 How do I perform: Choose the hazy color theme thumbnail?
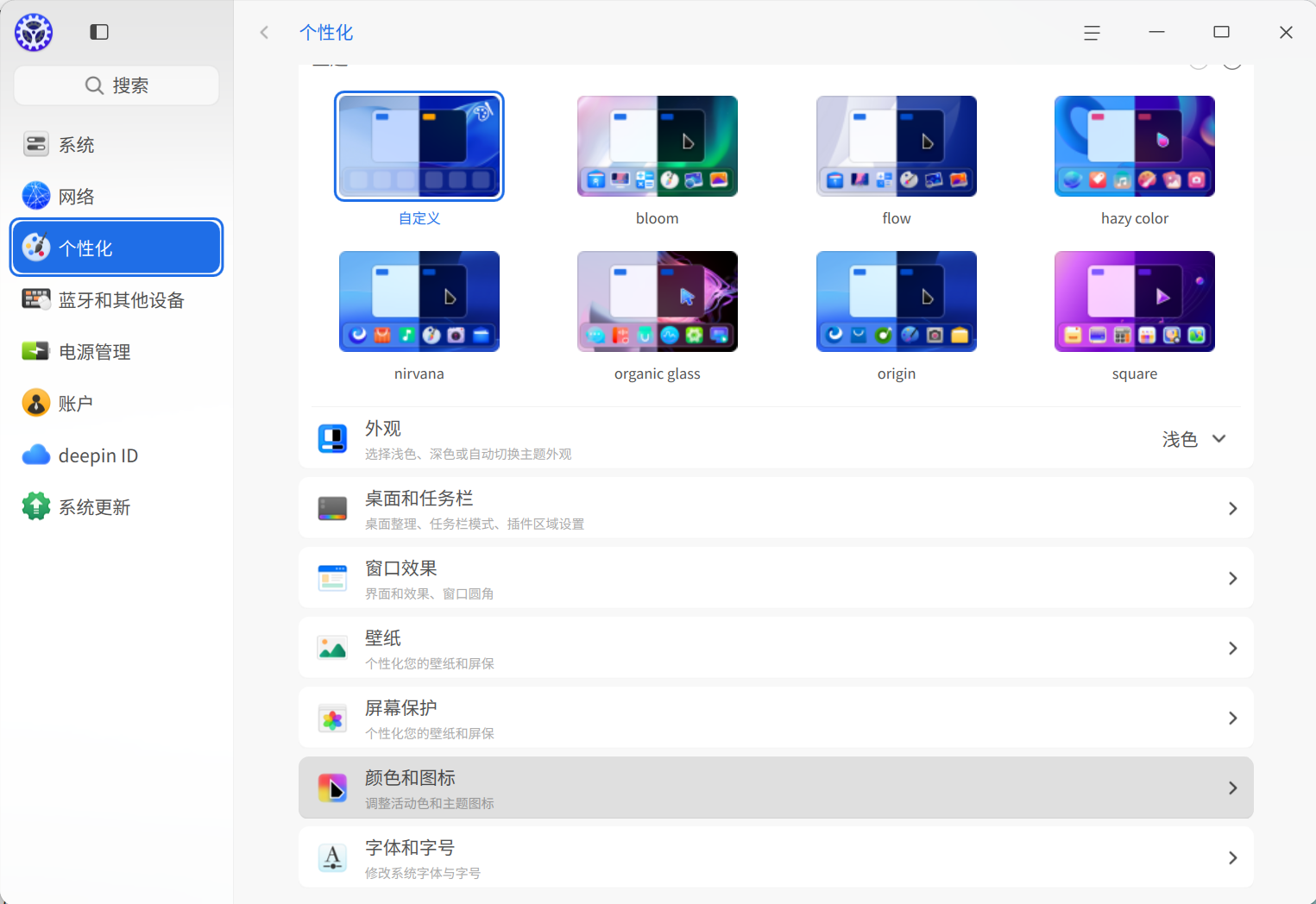(1135, 146)
